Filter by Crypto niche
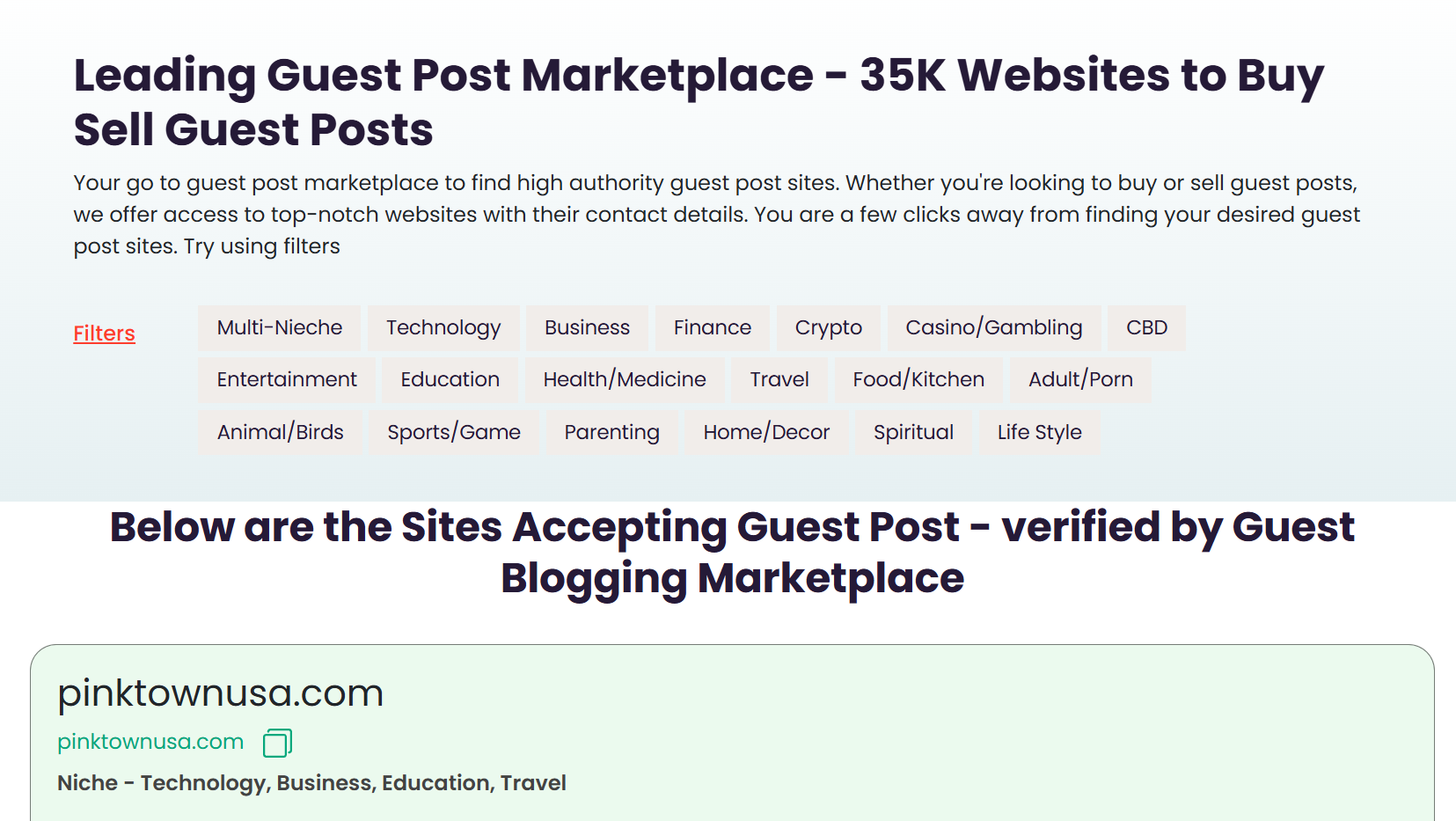1456x821 pixels. point(828,327)
